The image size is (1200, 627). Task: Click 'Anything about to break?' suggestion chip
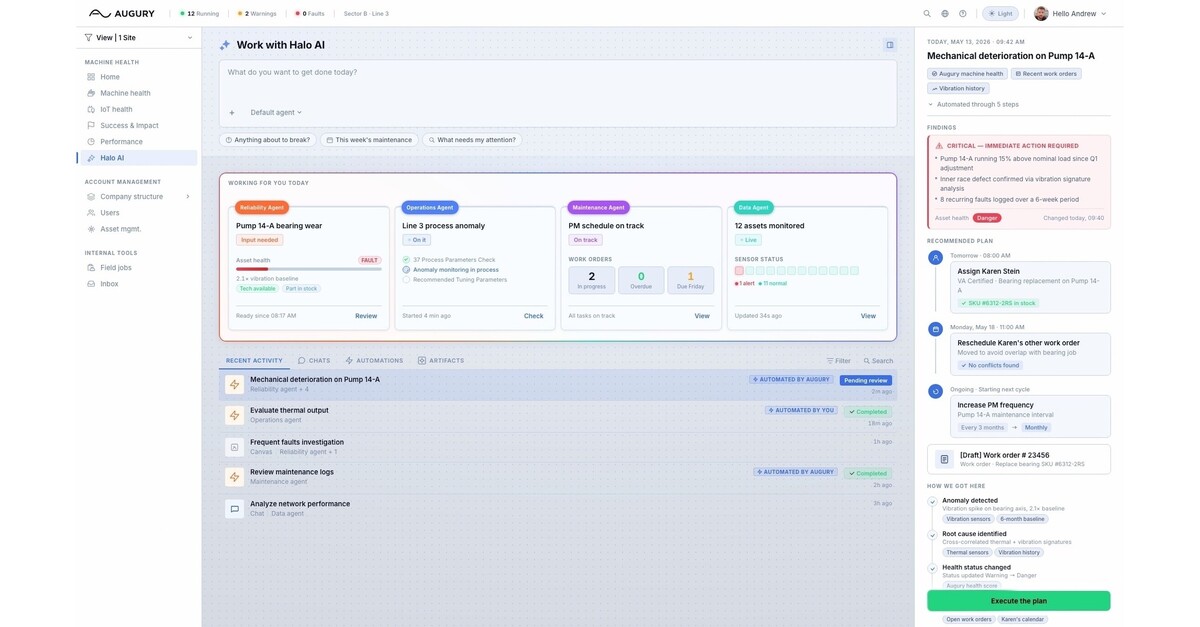pyautogui.click(x=268, y=140)
